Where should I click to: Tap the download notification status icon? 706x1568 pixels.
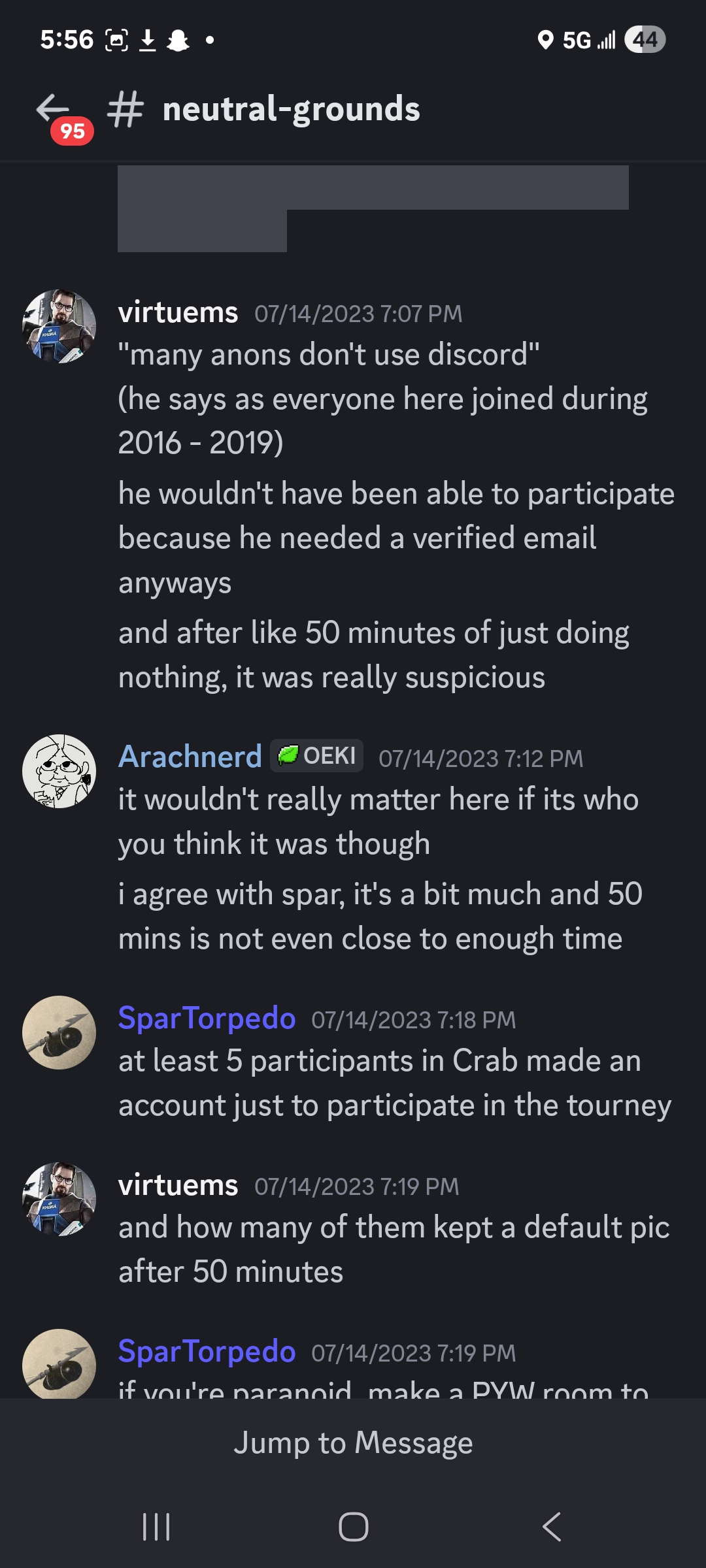[x=148, y=41]
